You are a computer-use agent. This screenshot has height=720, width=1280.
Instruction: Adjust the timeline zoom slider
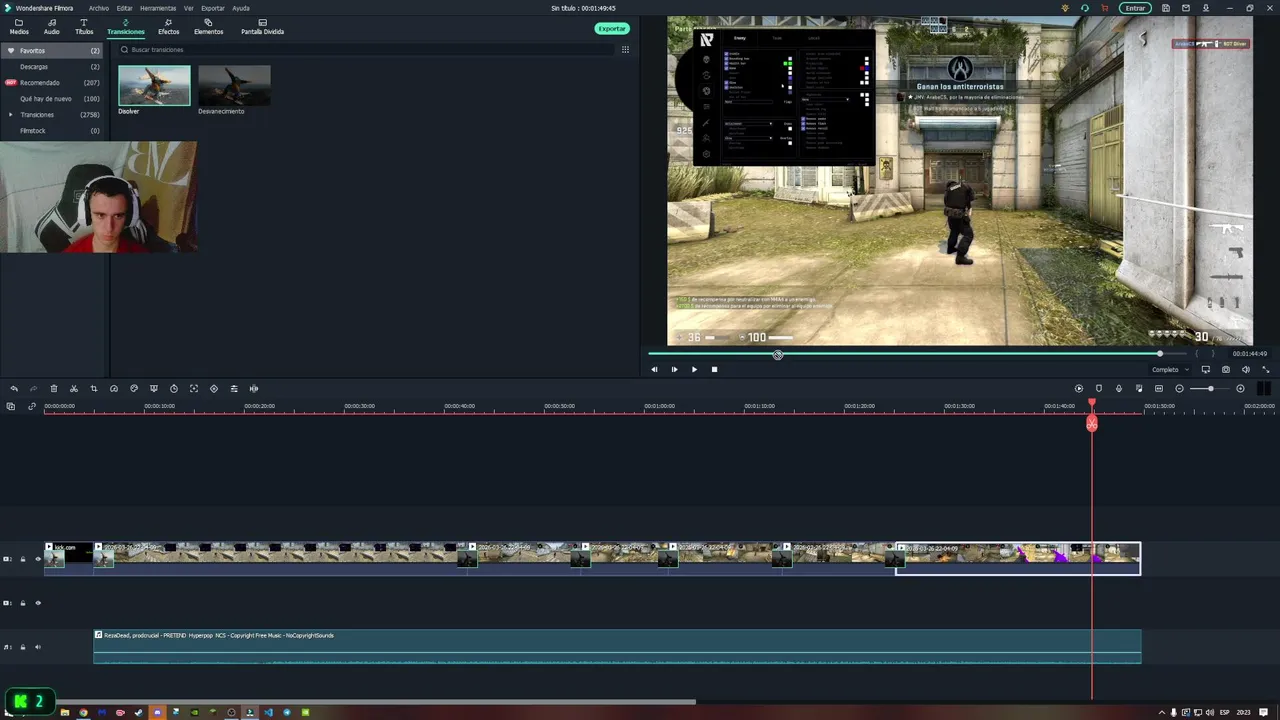coord(1210,388)
